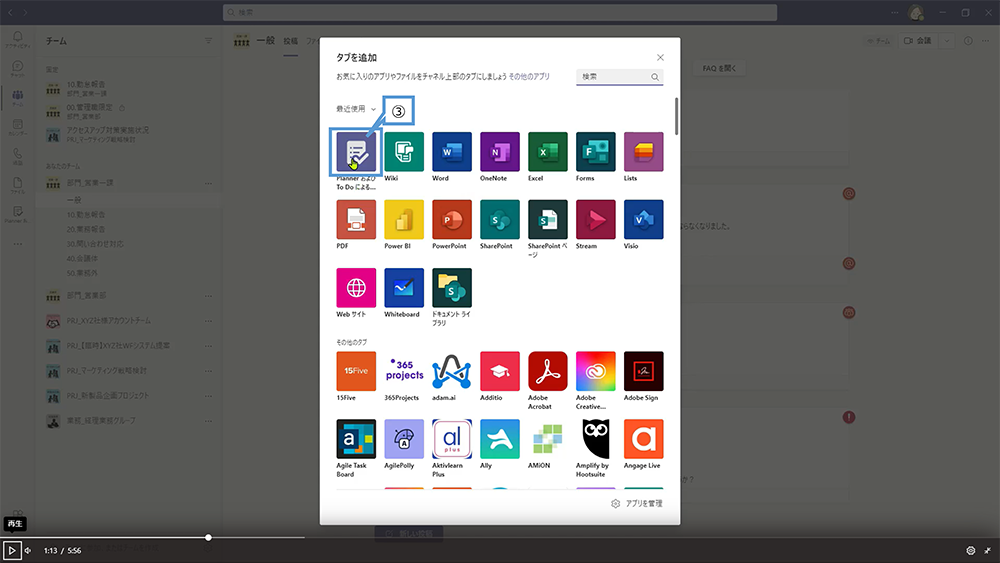Select the Adobe Acrobat app tile
The height and width of the screenshot is (563, 1000).
pyautogui.click(x=547, y=371)
